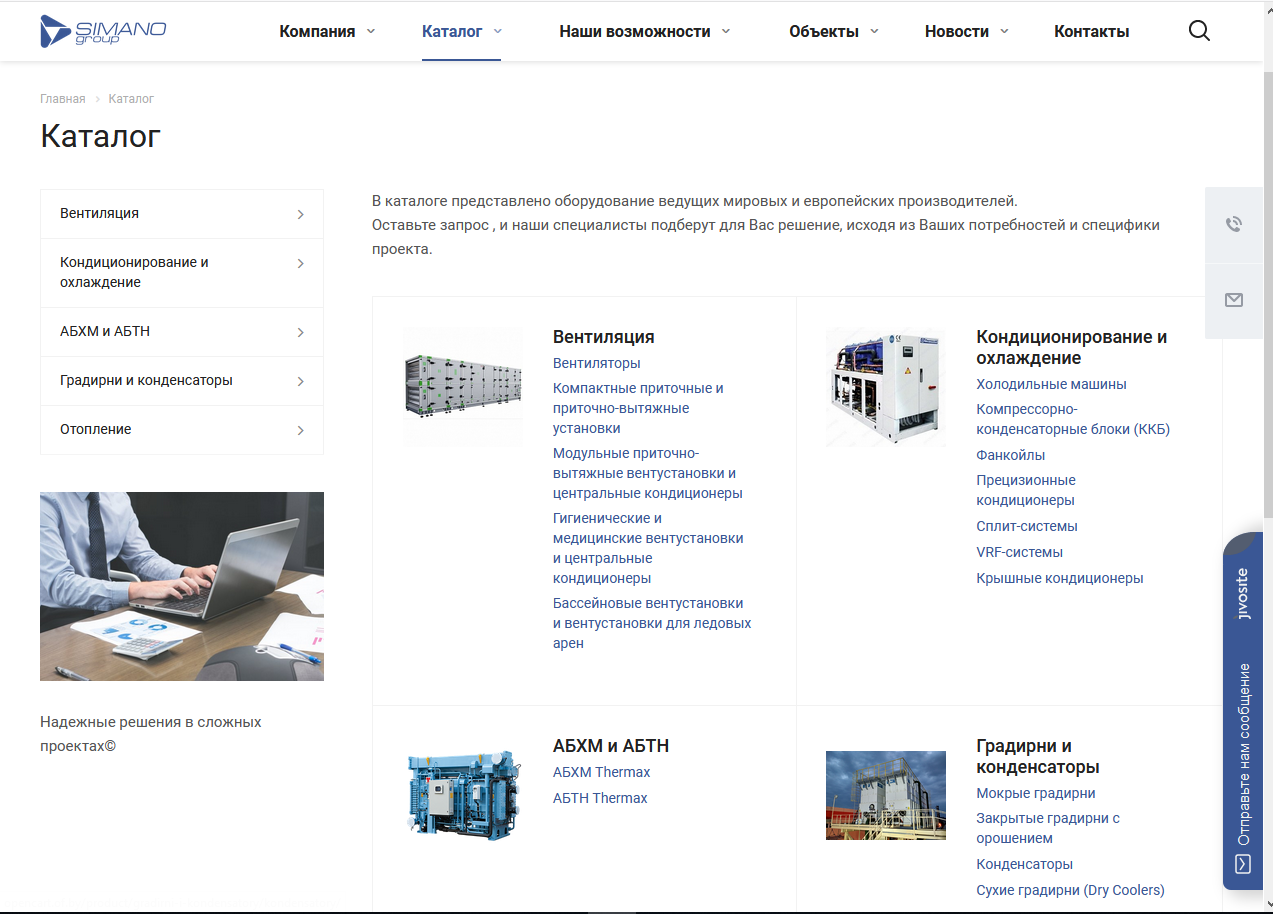Click the blue АБХМ machine image
The height and width of the screenshot is (914, 1273).
(463, 796)
